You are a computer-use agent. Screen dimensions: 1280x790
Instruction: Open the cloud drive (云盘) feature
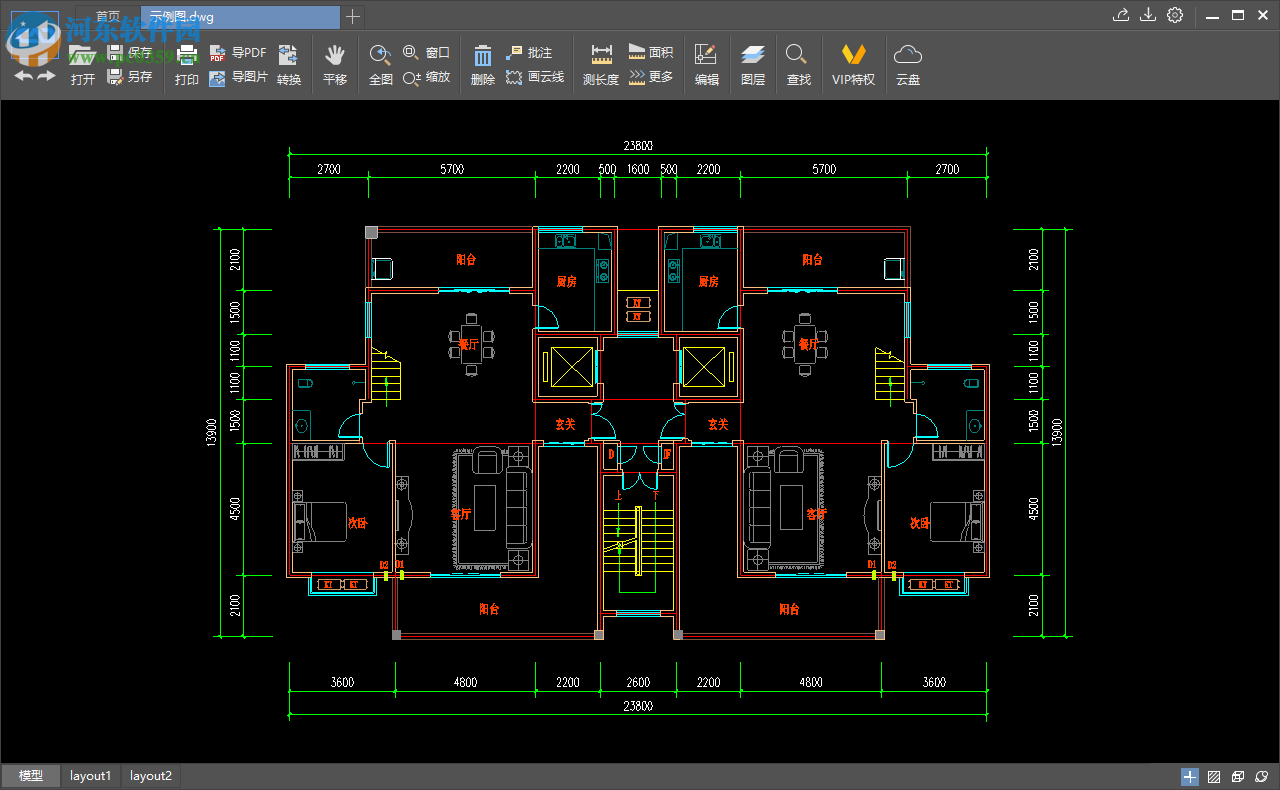pos(907,62)
